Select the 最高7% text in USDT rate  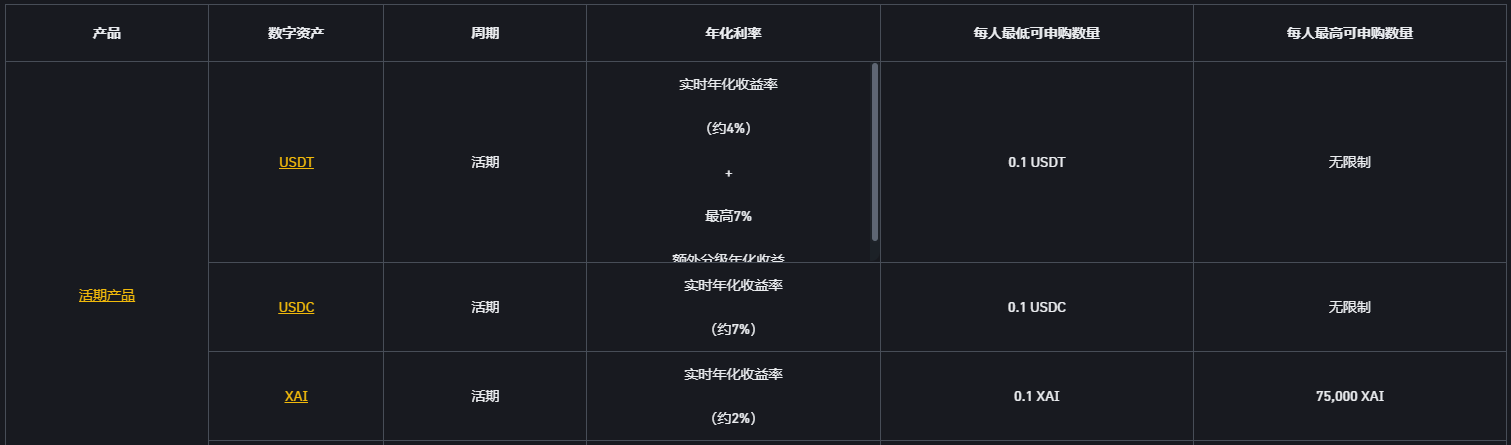(728, 216)
